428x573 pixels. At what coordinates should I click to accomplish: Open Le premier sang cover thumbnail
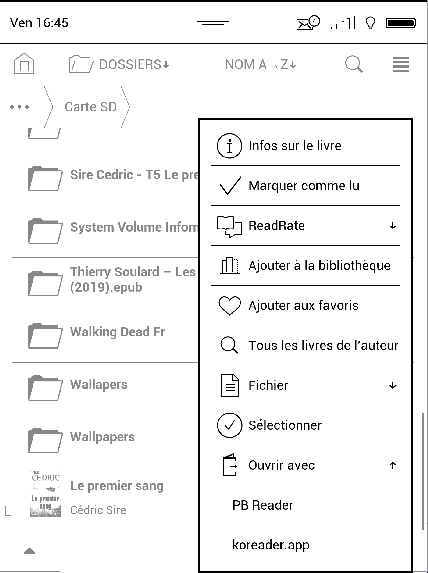[x=45, y=493]
